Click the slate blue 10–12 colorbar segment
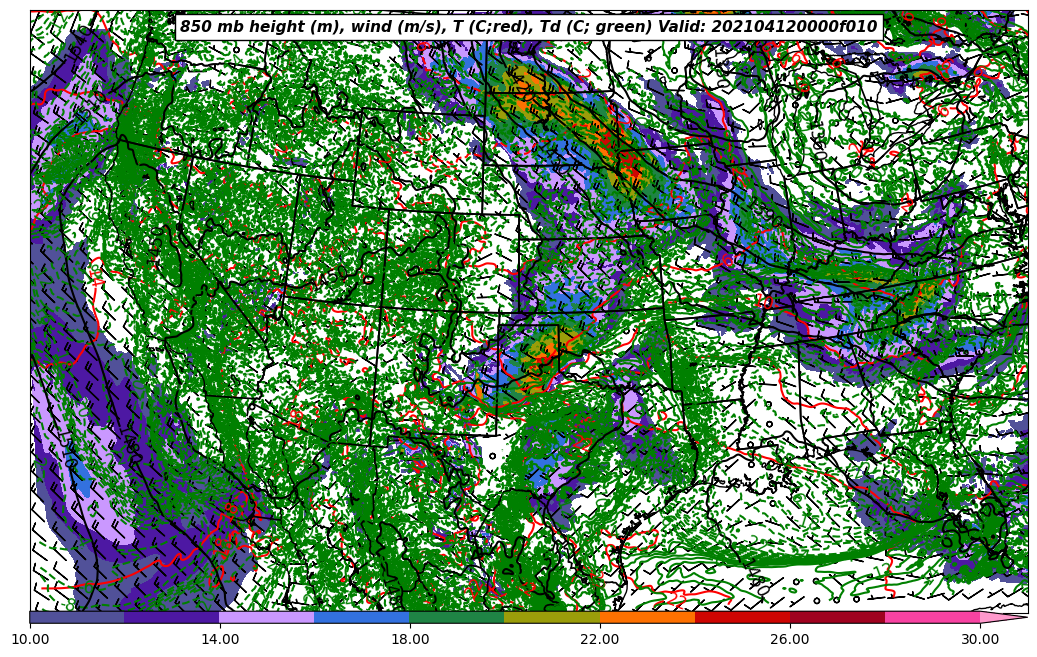Image resolution: width=1037 pixels, height=657 pixels. coord(77,617)
